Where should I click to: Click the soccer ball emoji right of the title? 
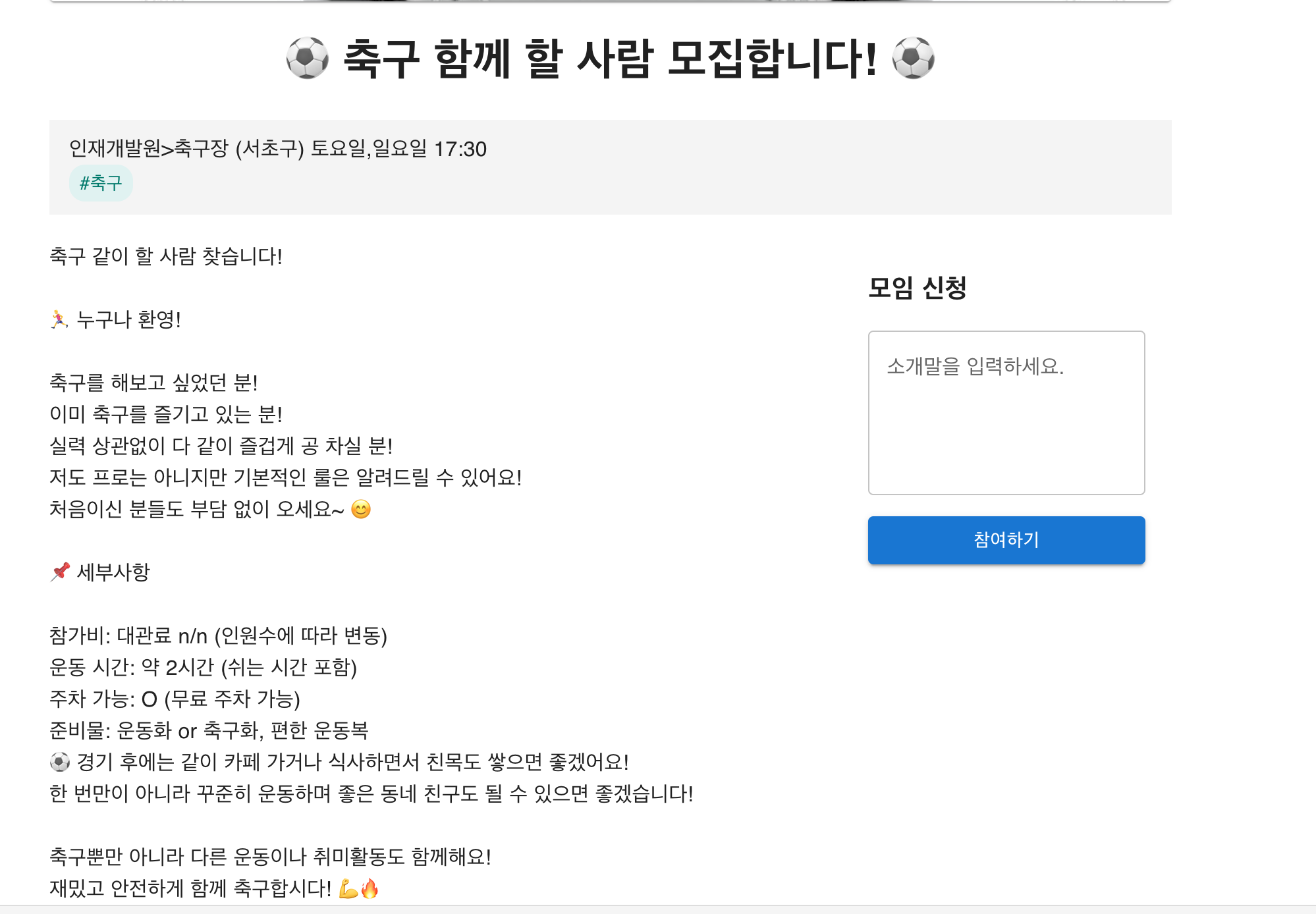coord(913,58)
